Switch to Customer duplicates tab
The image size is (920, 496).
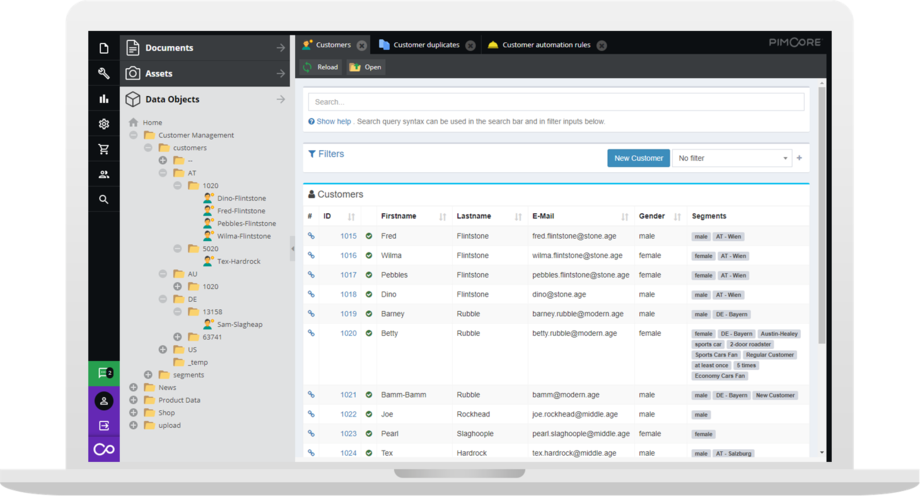pyautogui.click(x=426, y=45)
